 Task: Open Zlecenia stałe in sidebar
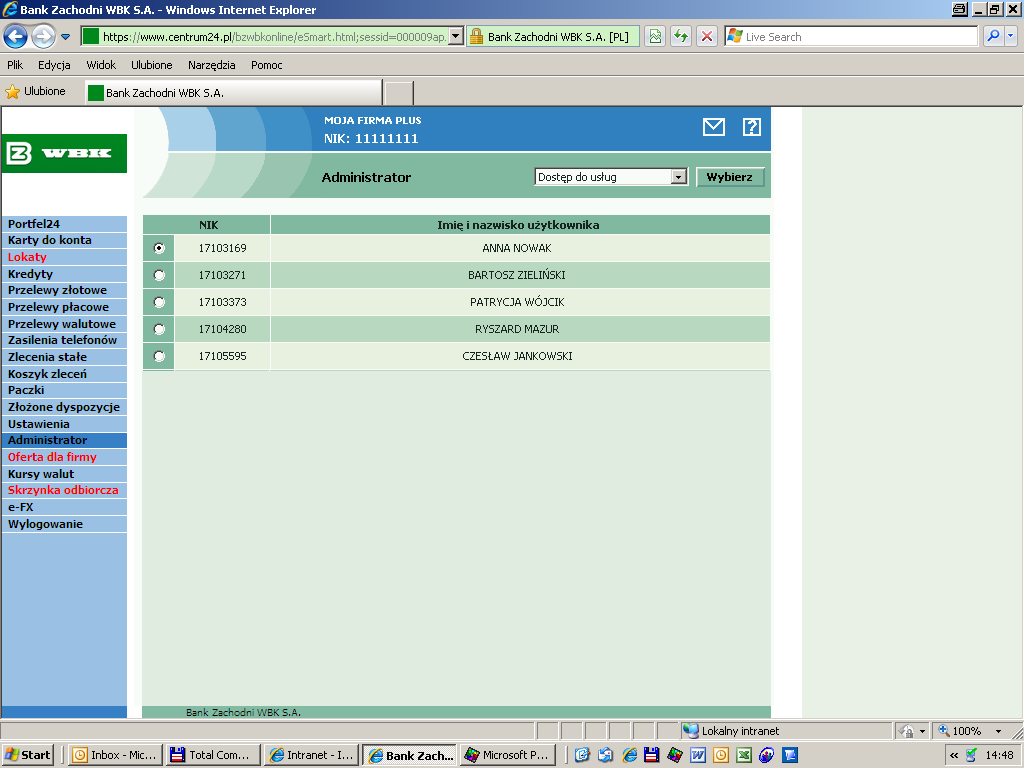64,357
